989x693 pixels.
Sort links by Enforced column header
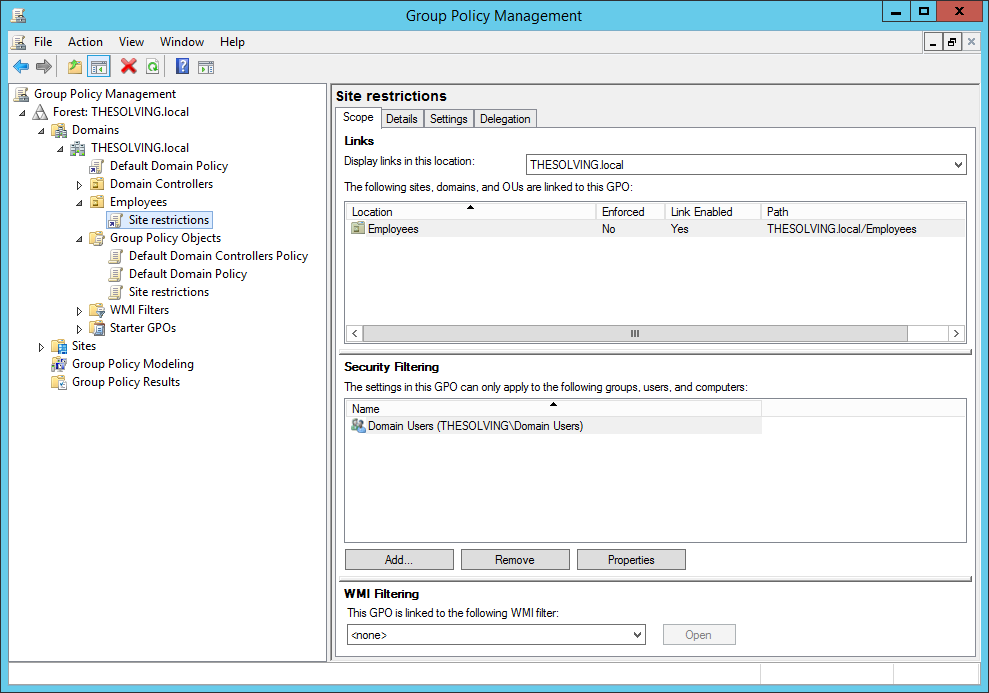pos(630,212)
